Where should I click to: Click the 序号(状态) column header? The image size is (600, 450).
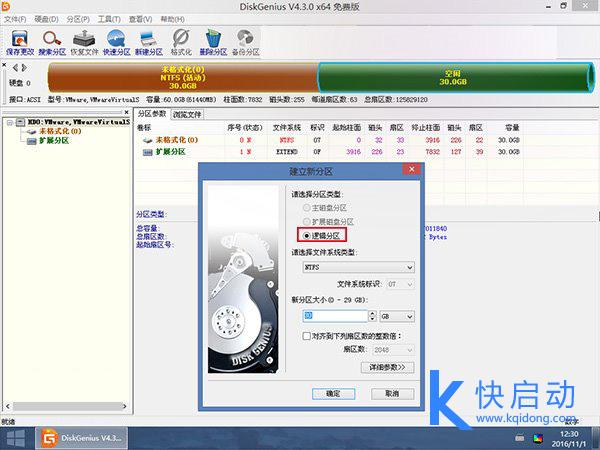click(245, 127)
